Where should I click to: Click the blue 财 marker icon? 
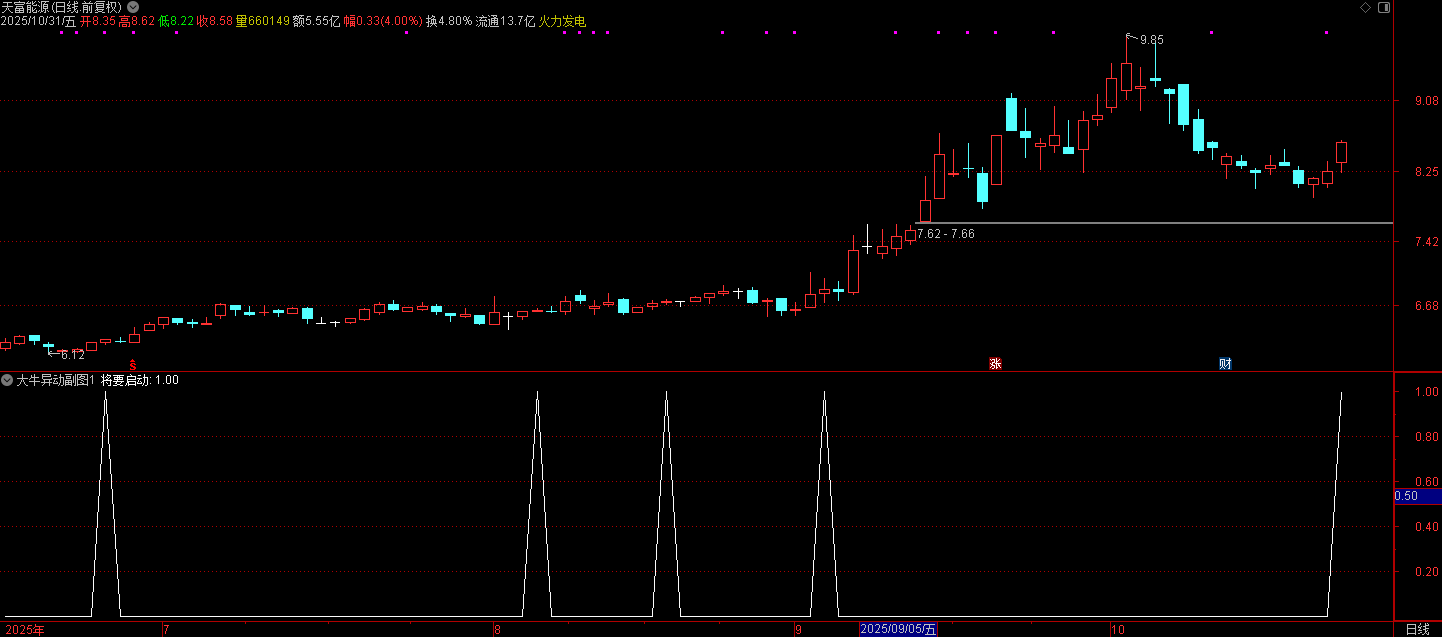click(x=1225, y=364)
